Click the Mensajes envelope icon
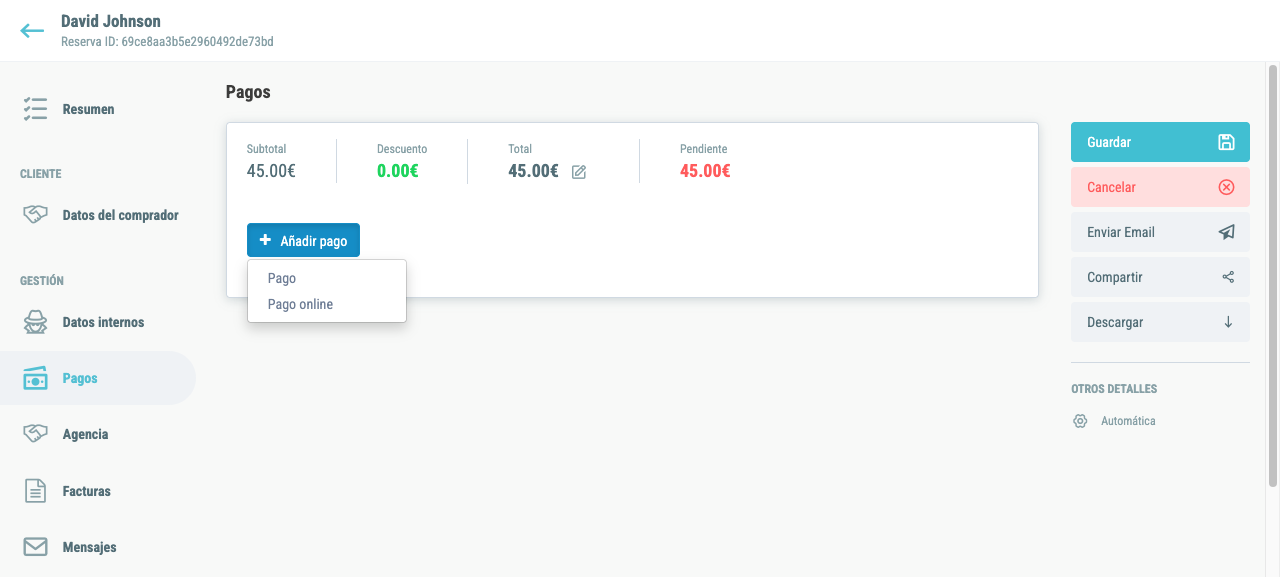The width and height of the screenshot is (1280, 577). coord(36,547)
